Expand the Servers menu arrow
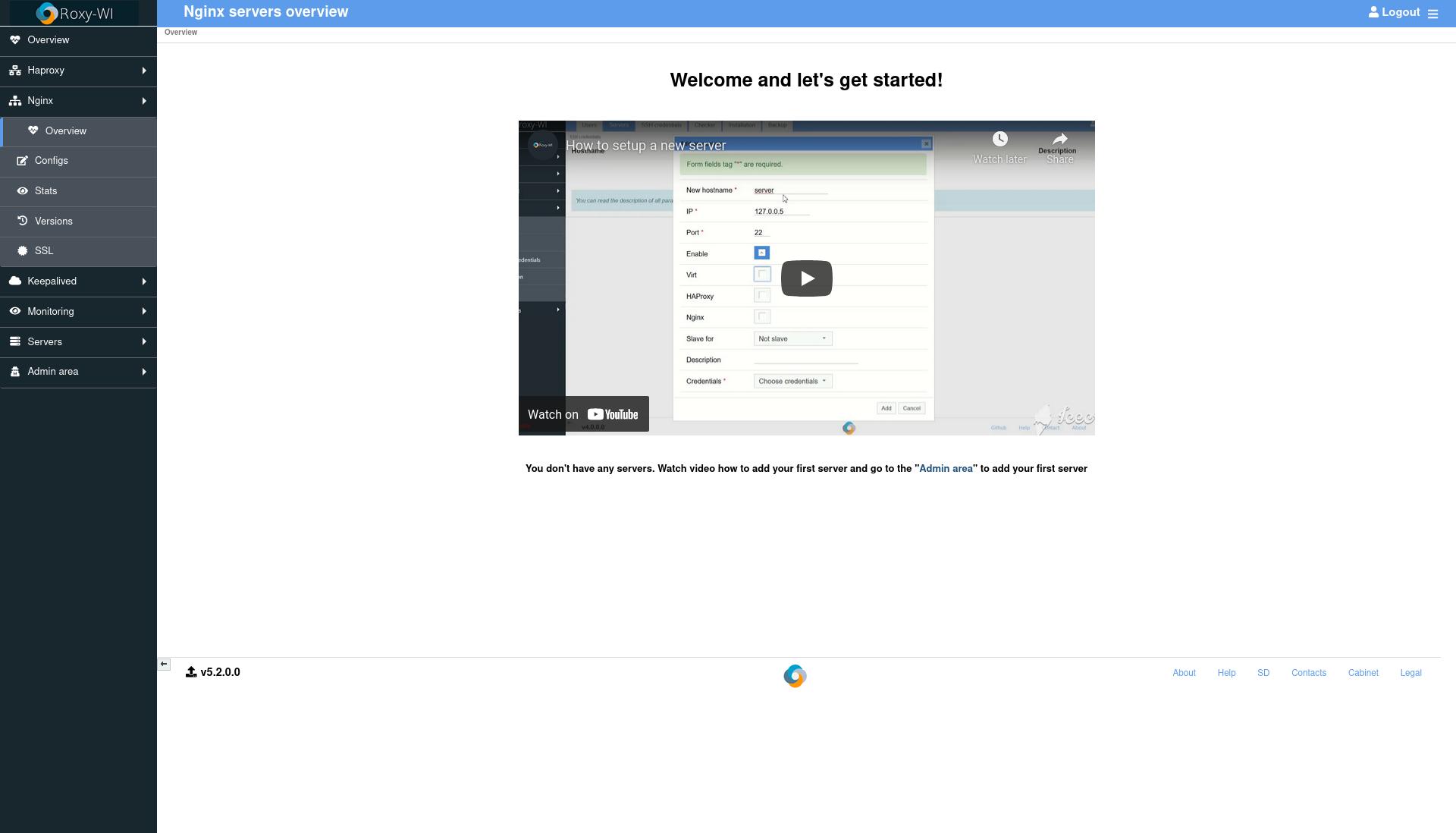1456x833 pixels. (x=144, y=342)
